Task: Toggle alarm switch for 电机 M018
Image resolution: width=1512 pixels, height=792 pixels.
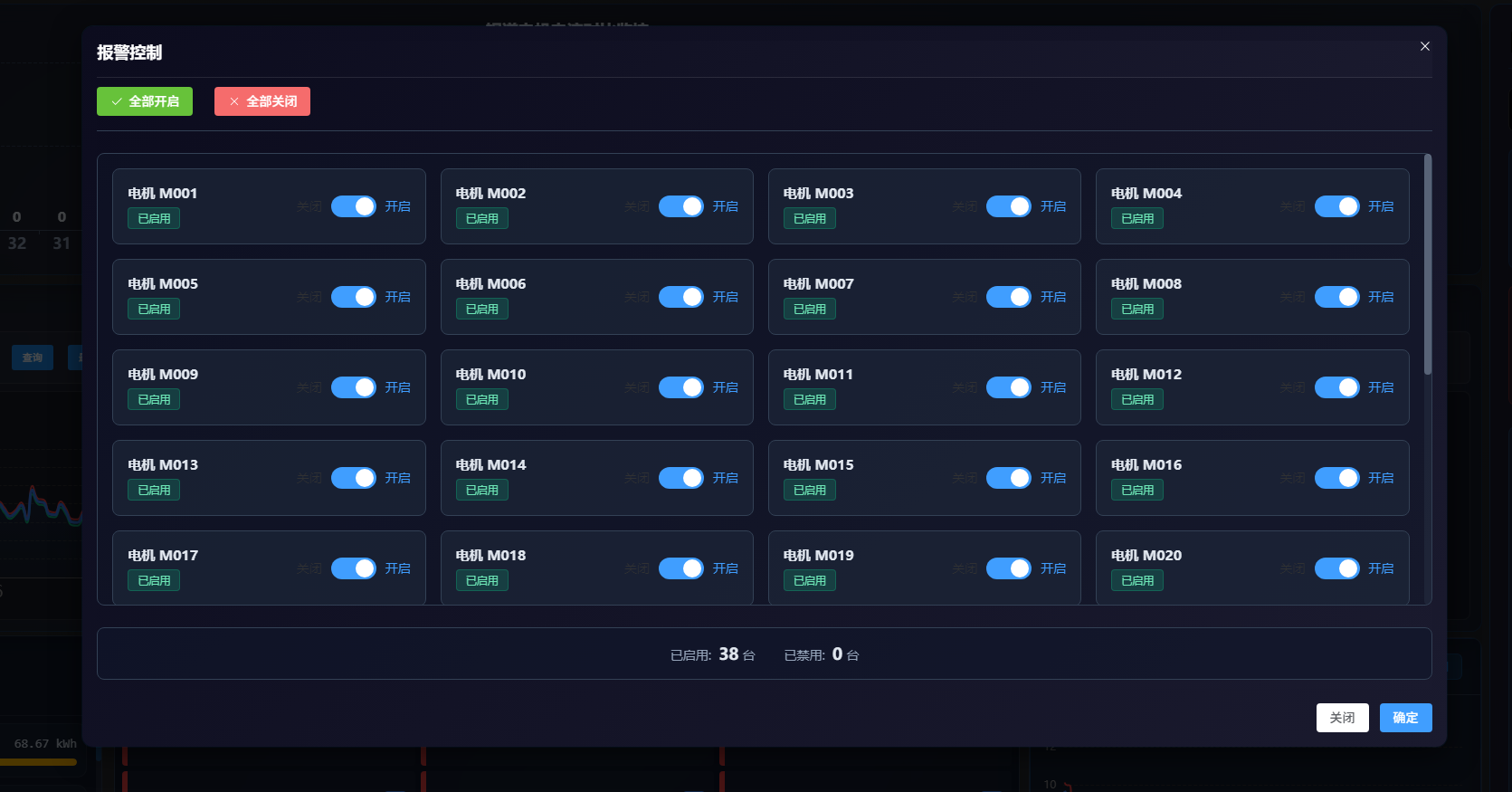Action: (x=680, y=568)
